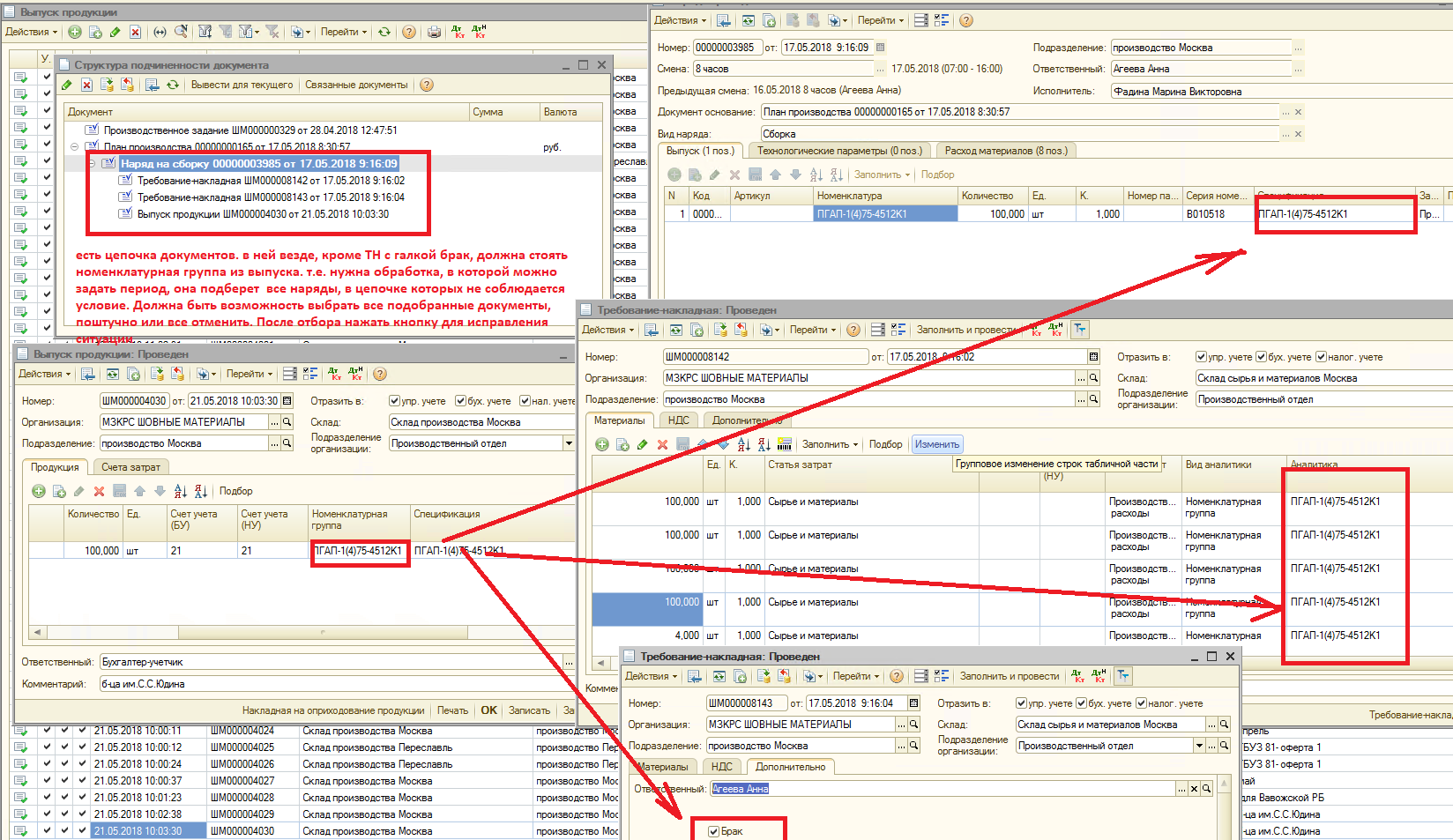Open the Заполнить dropdown on Материалы tab
The width and height of the screenshot is (1453, 840).
(x=830, y=444)
